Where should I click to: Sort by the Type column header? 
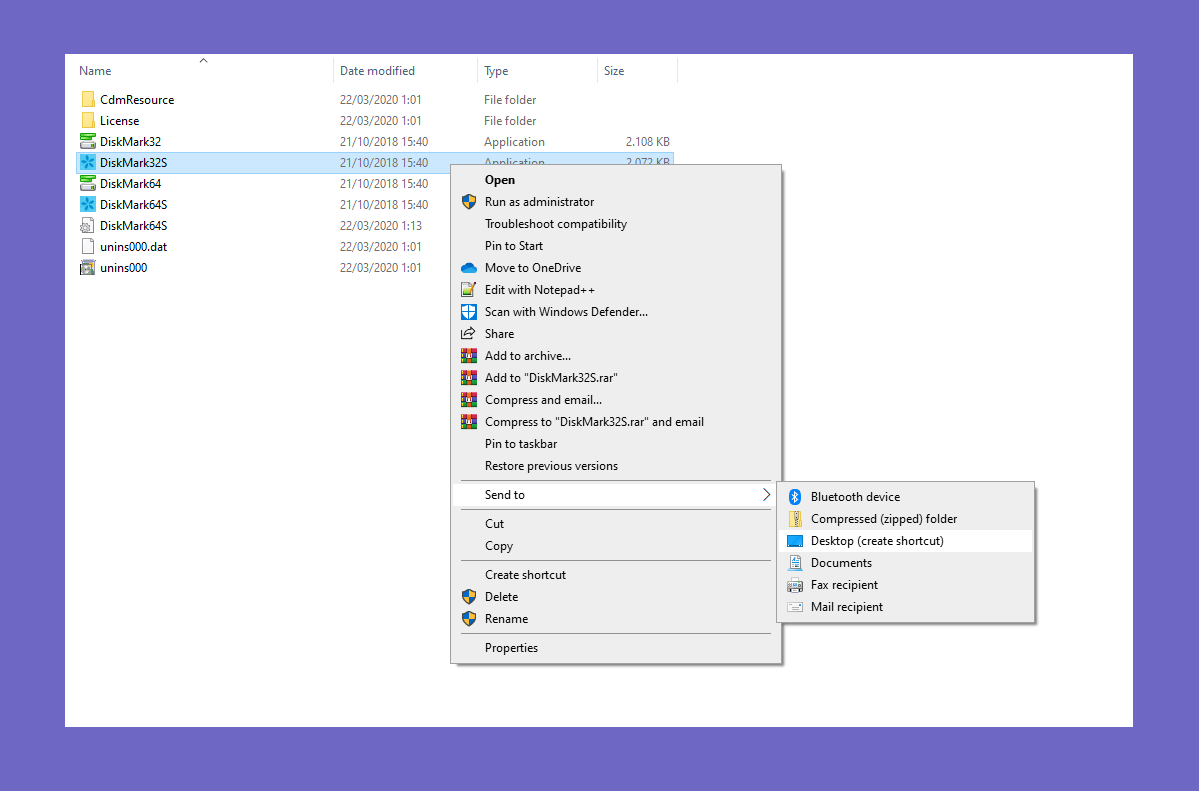496,70
